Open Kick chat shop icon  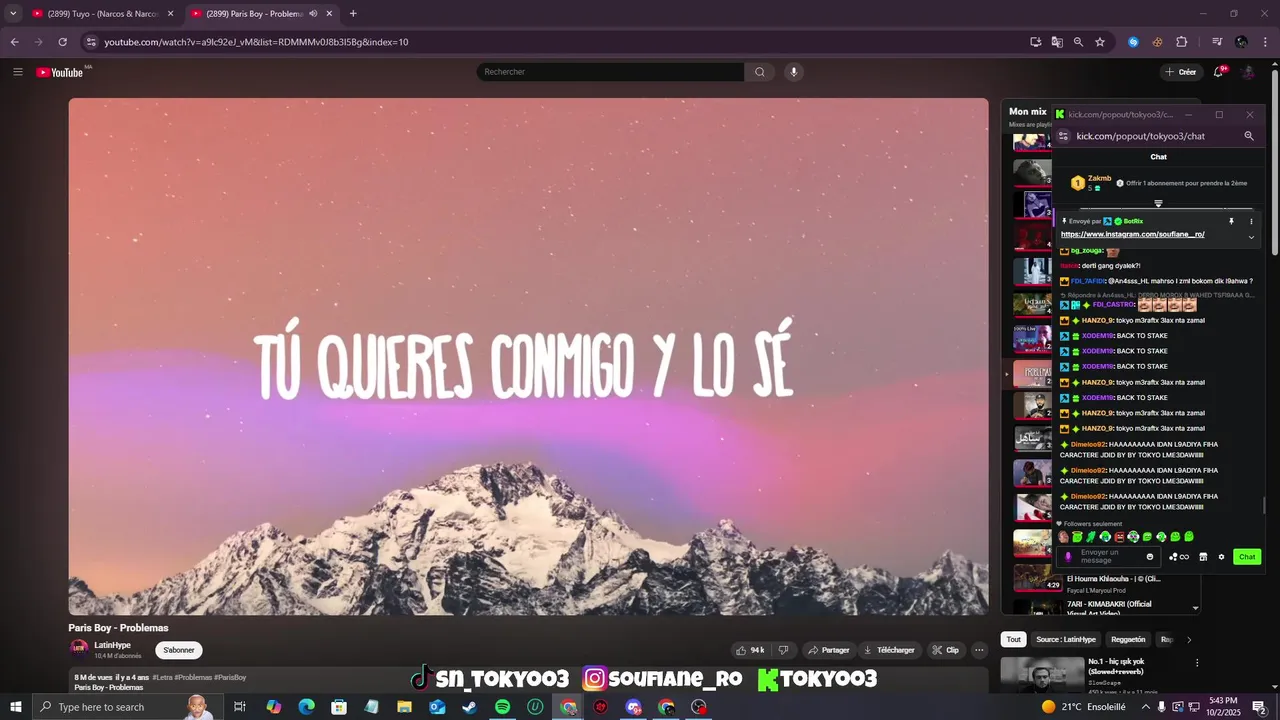click(x=1203, y=557)
